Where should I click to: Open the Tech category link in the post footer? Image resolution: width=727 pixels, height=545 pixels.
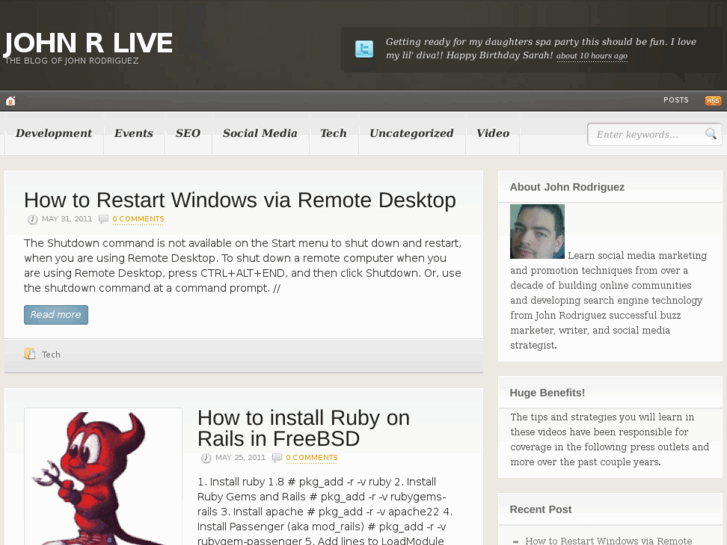(x=51, y=355)
